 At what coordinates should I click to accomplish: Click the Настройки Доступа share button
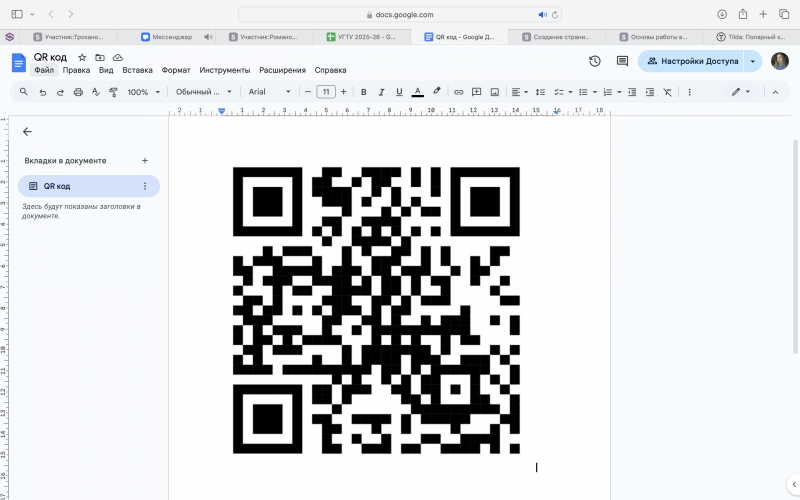point(692,61)
